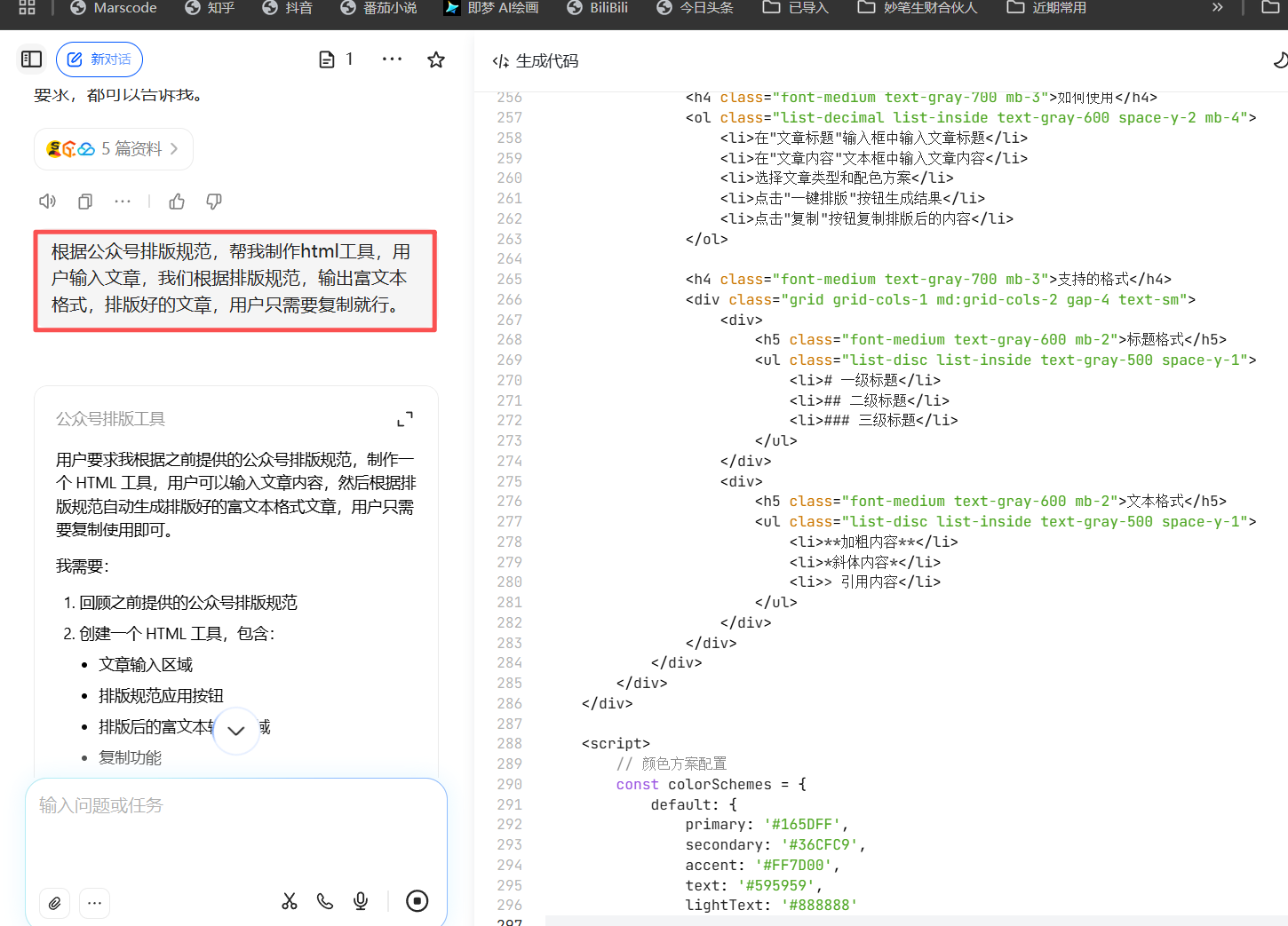Copy the assistant's answer
Screen dimensions: 1288x926
click(84, 202)
